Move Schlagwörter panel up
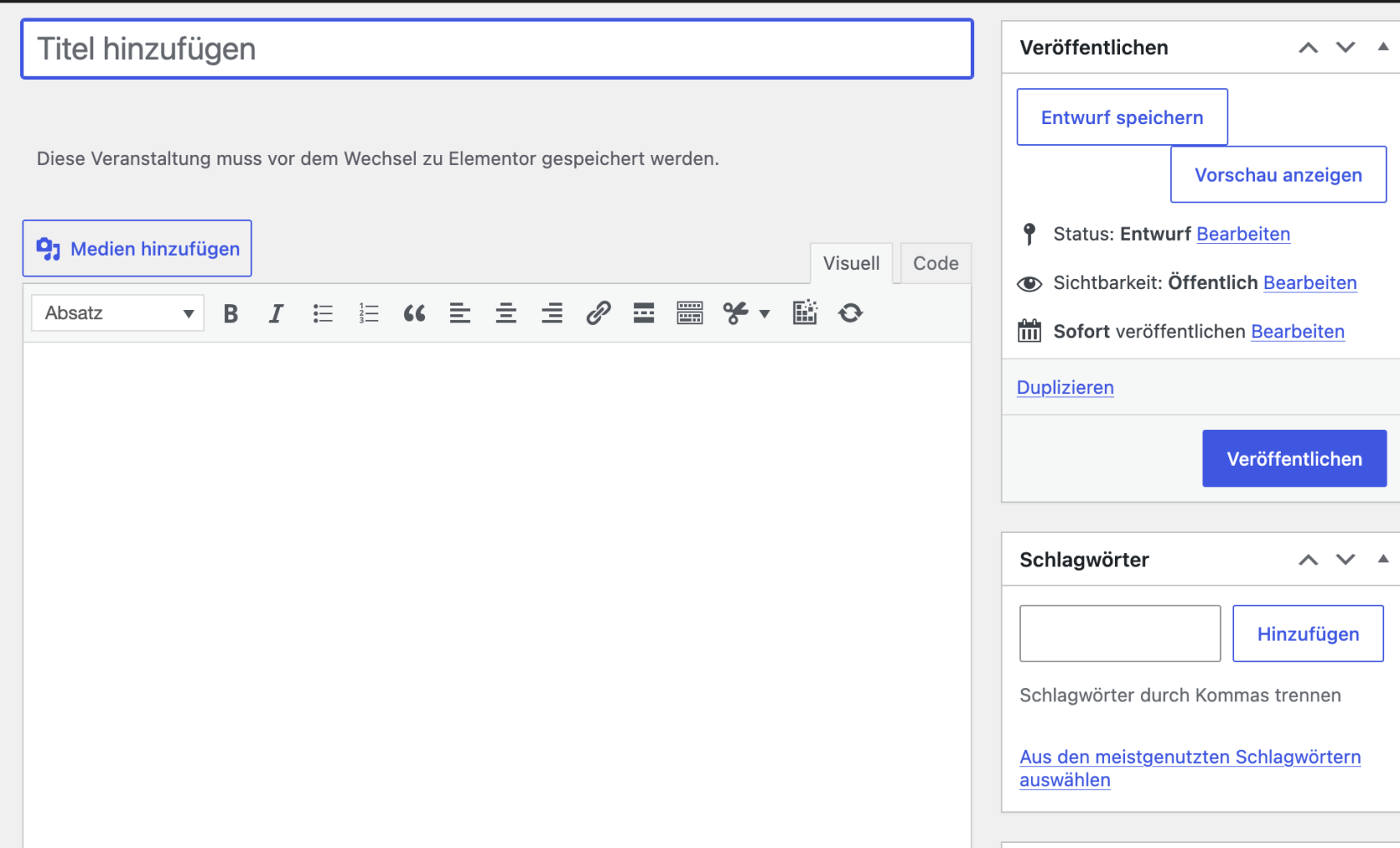 (1308, 560)
